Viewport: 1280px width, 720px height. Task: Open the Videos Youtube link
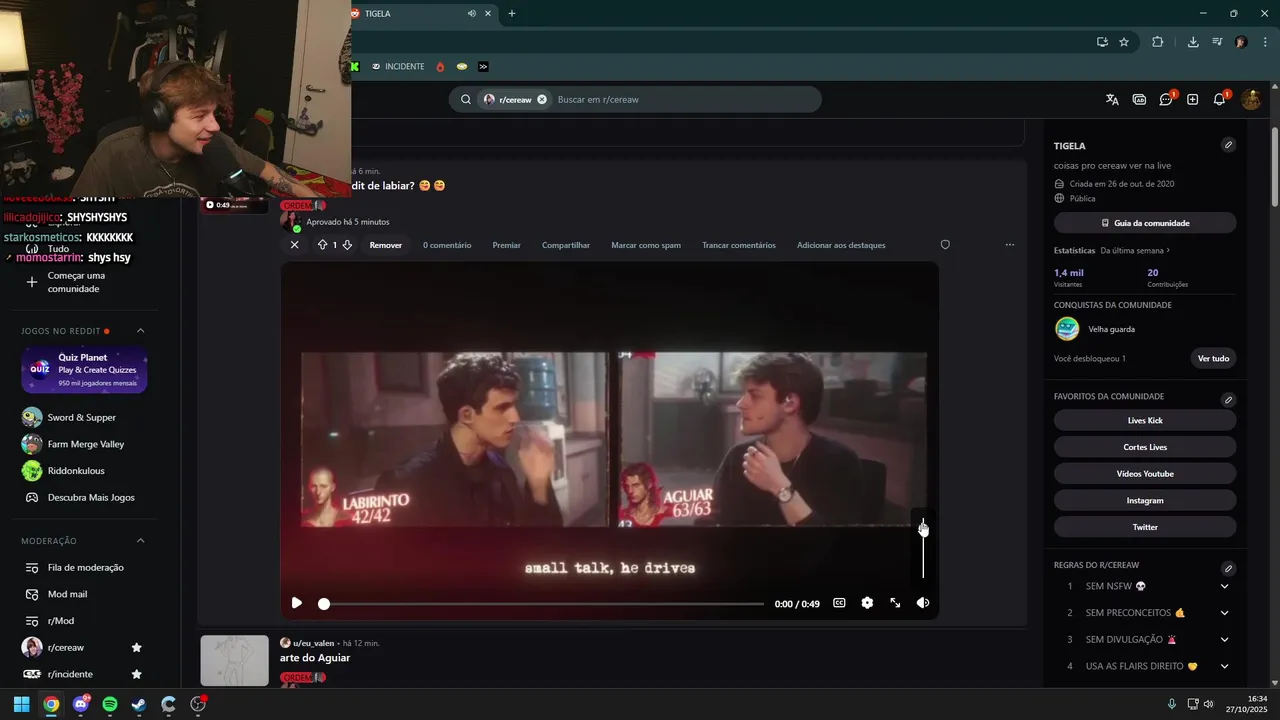(x=1145, y=473)
